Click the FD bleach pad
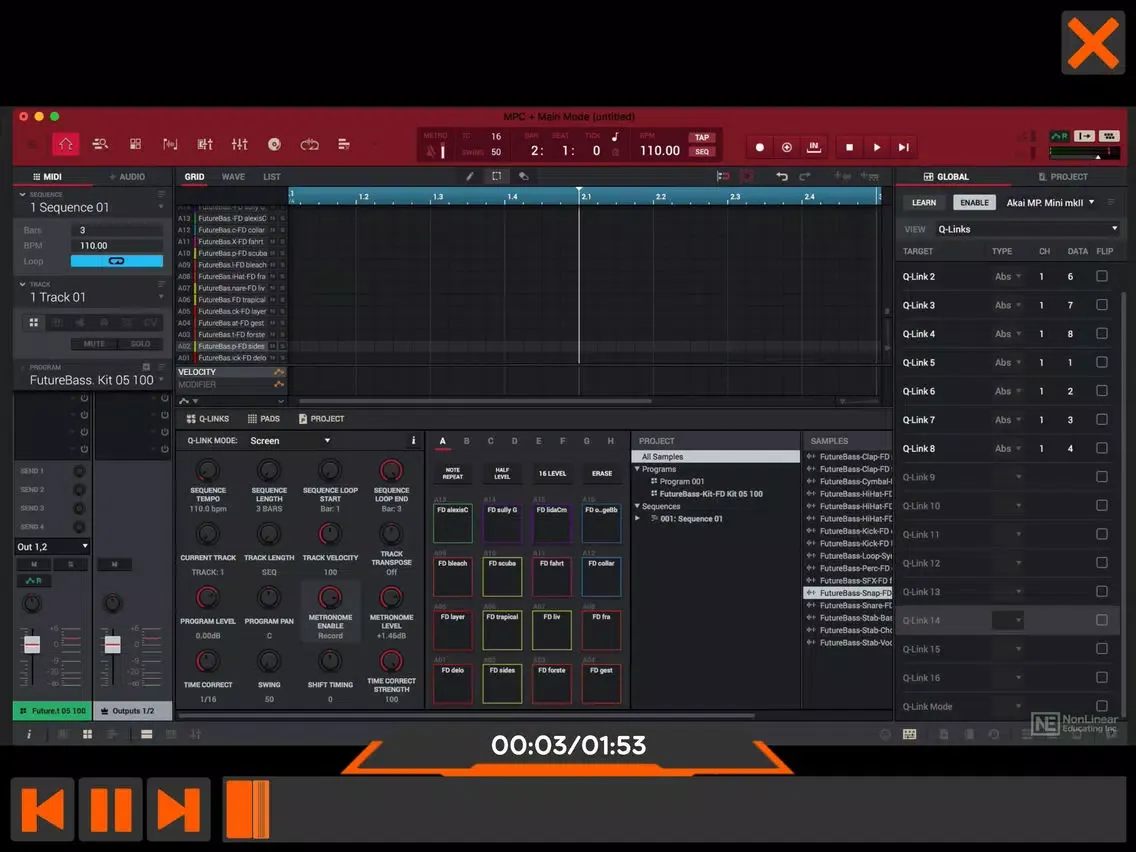 (453, 576)
